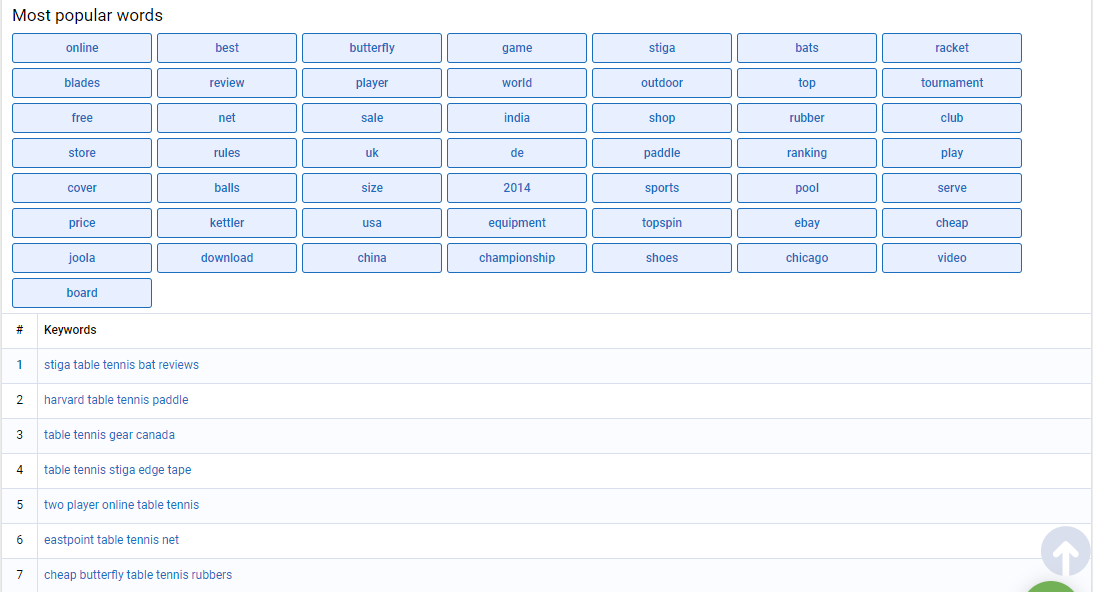
Task: Click the "rules" word button
Action: (227, 153)
